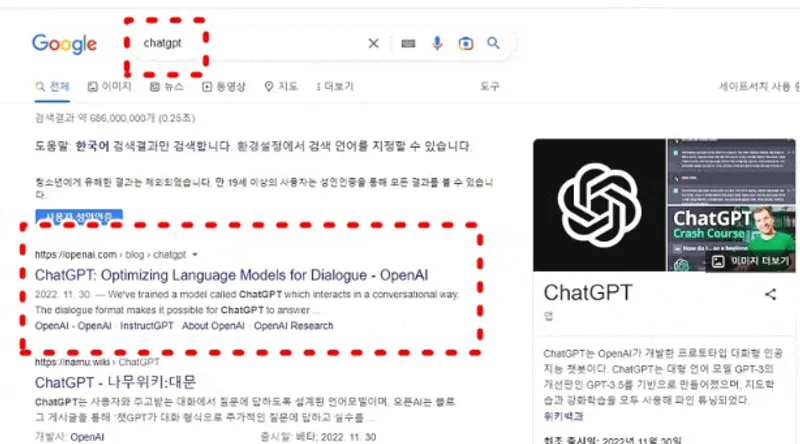The width and height of the screenshot is (800, 444).
Task: Follow the 개발사 OpenAI link
Action: 87,437
